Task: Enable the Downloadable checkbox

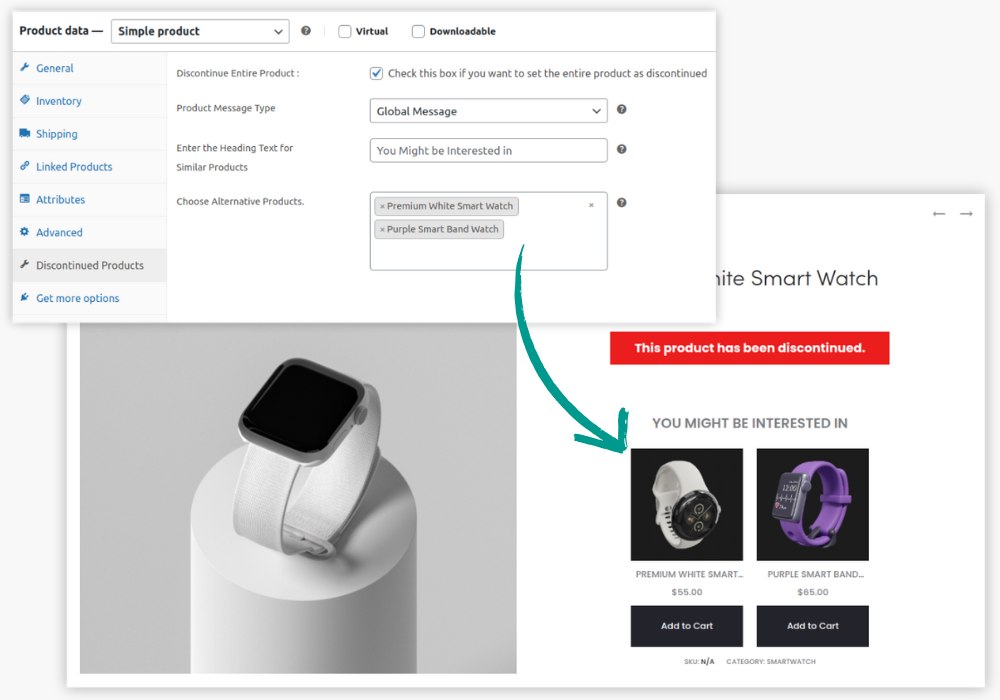Action: (x=418, y=32)
